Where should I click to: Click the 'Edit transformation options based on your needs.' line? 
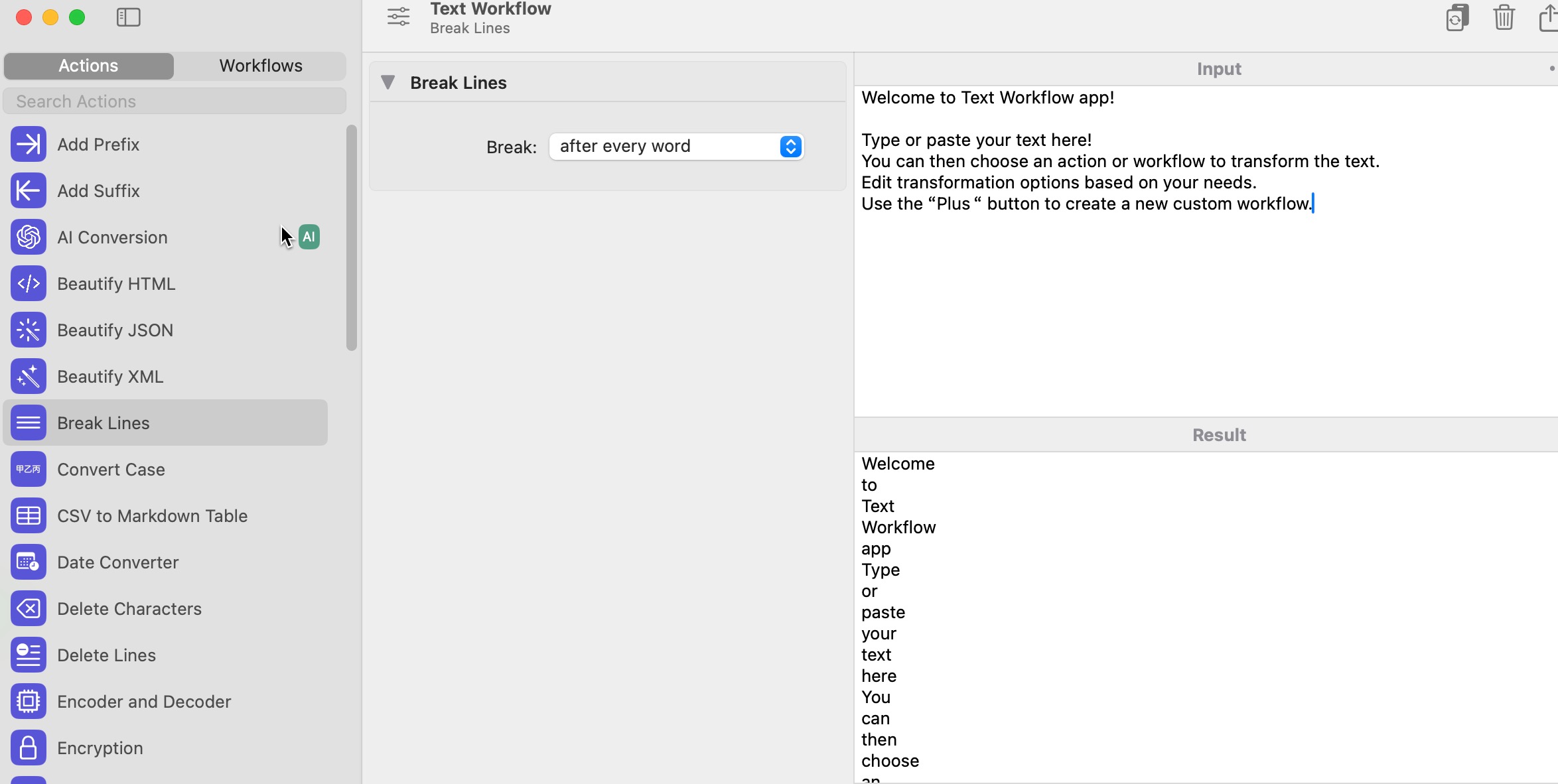coord(1059,182)
